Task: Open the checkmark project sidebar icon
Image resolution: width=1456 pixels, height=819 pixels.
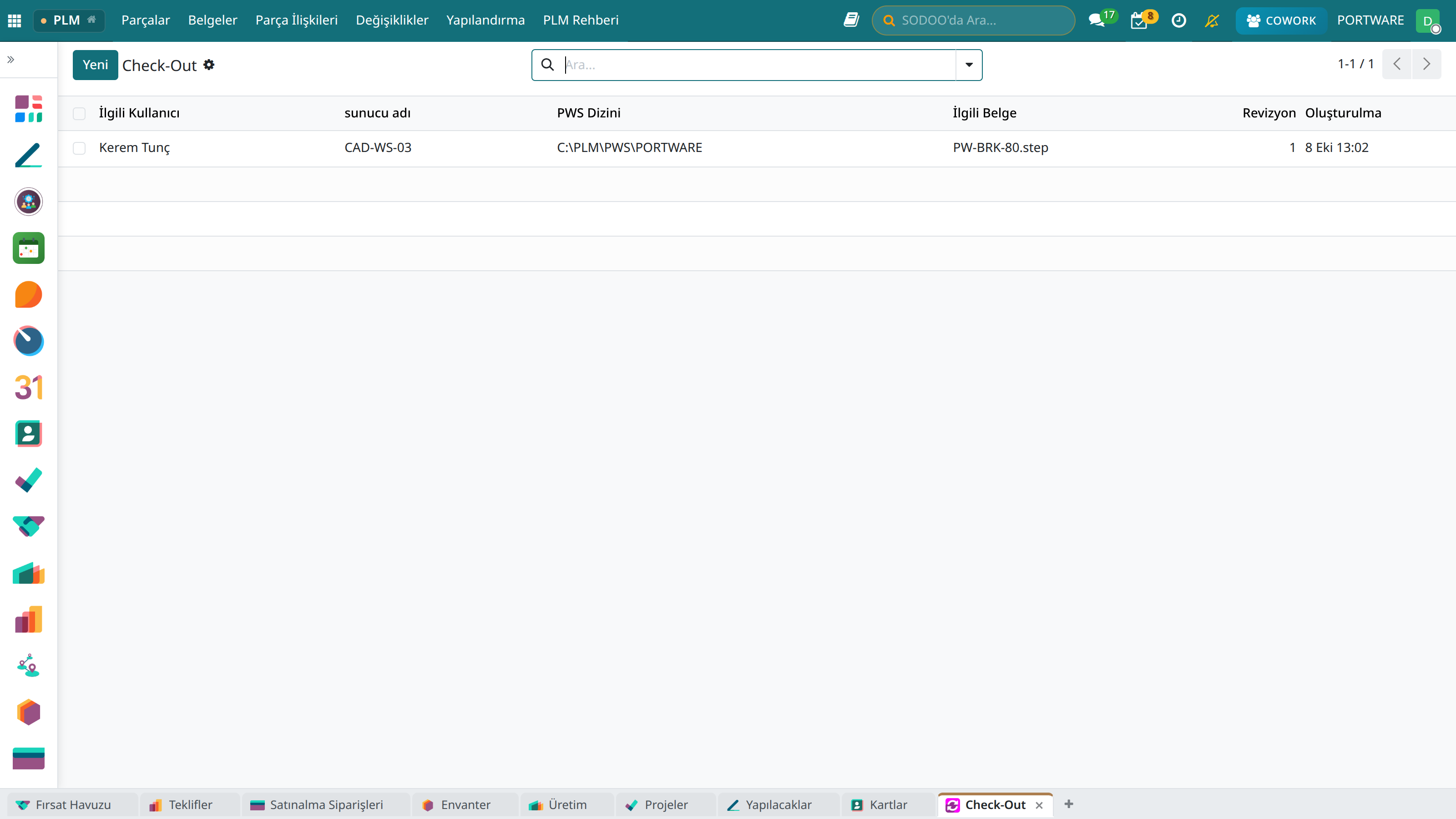Action: pyautogui.click(x=28, y=480)
